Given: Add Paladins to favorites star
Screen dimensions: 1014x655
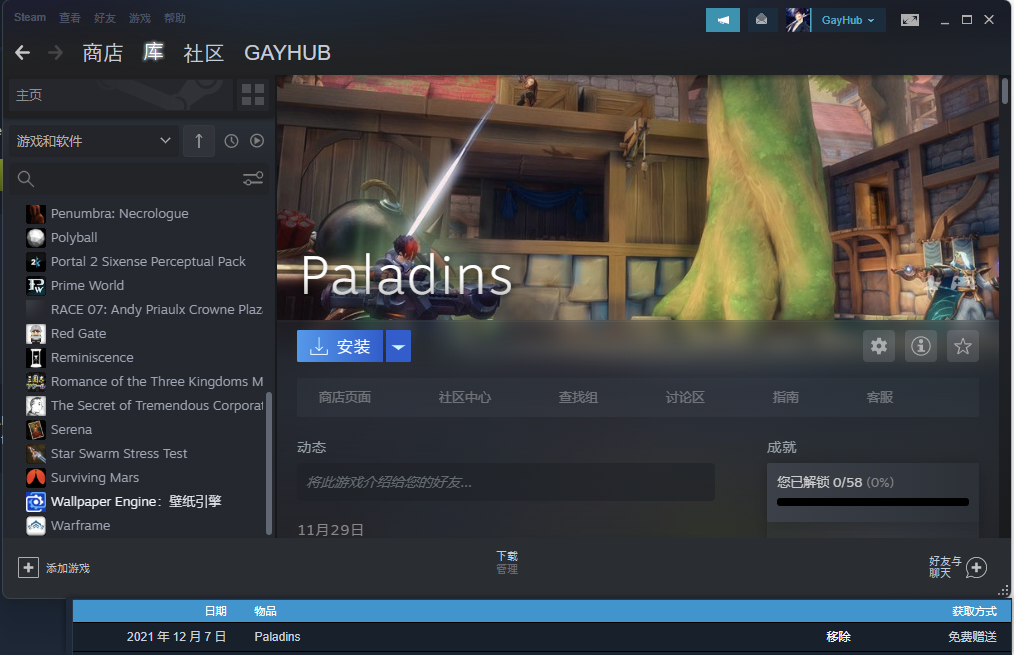Looking at the screenshot, I should [963, 346].
